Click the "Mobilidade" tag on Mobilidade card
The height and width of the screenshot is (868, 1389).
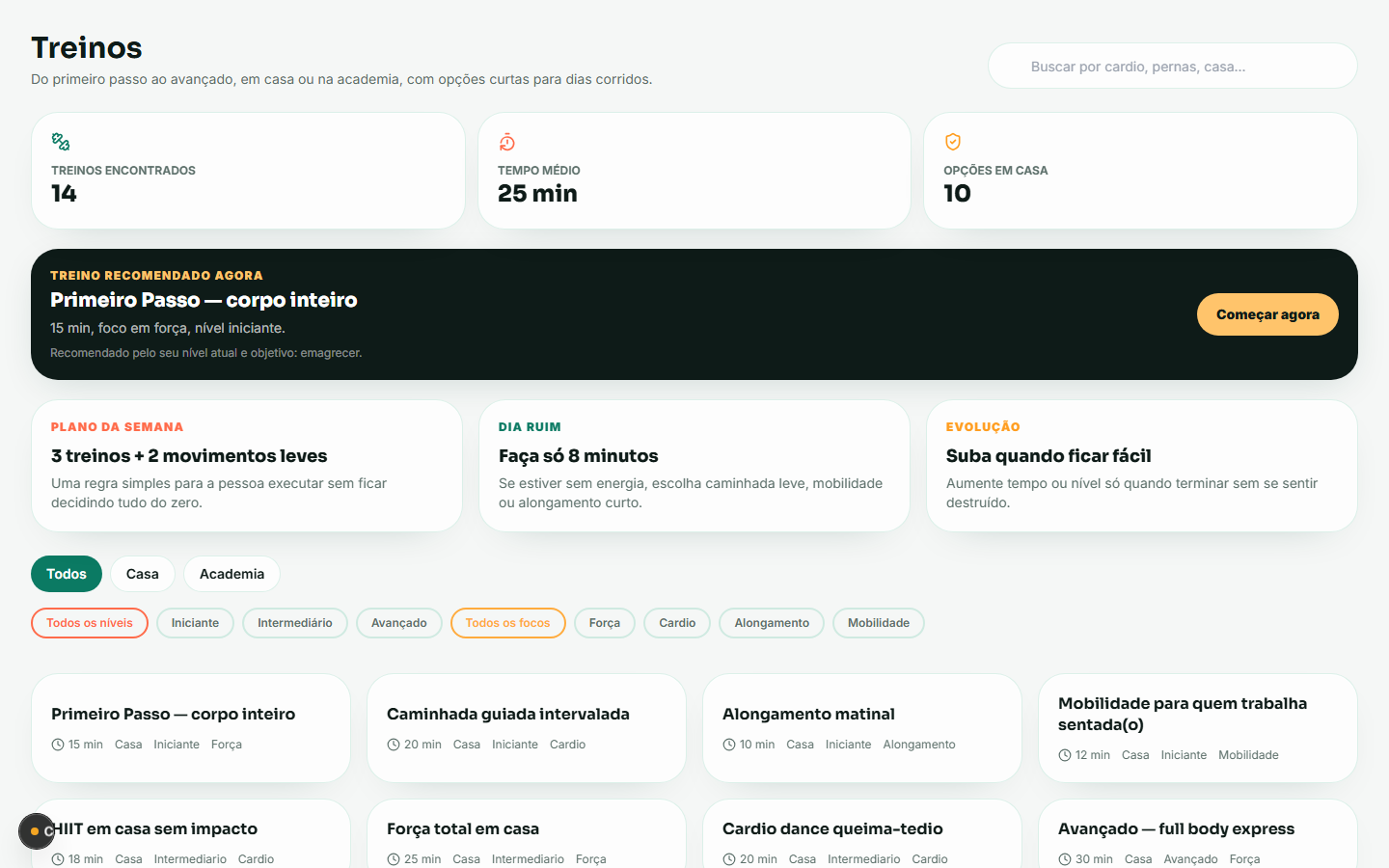tap(1248, 755)
